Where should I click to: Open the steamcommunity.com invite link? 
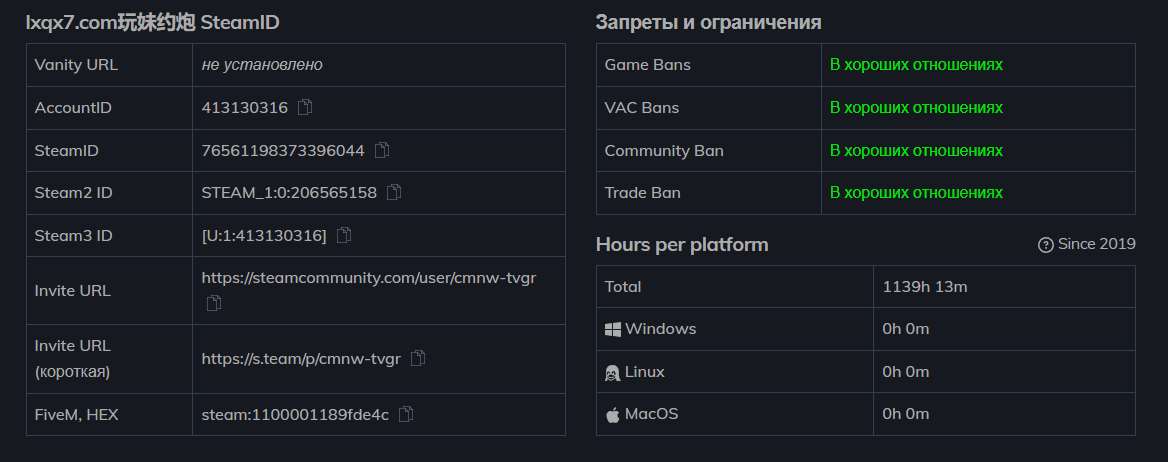pyautogui.click(x=368, y=278)
